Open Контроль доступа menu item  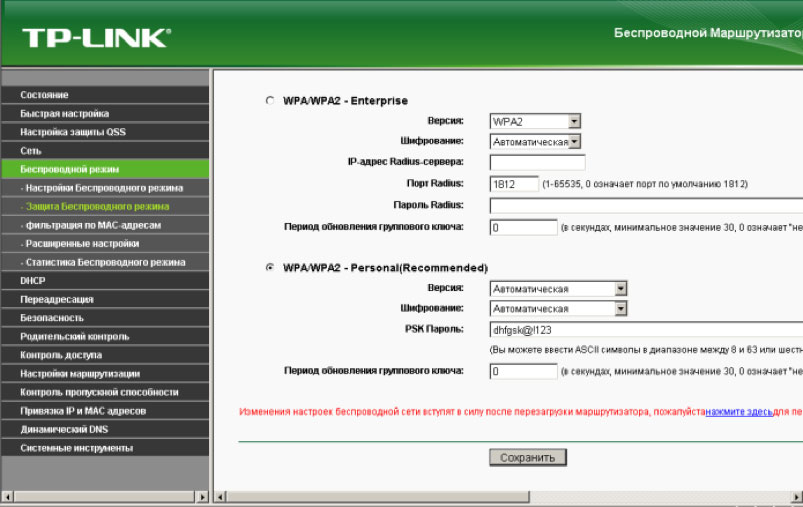click(x=105, y=355)
